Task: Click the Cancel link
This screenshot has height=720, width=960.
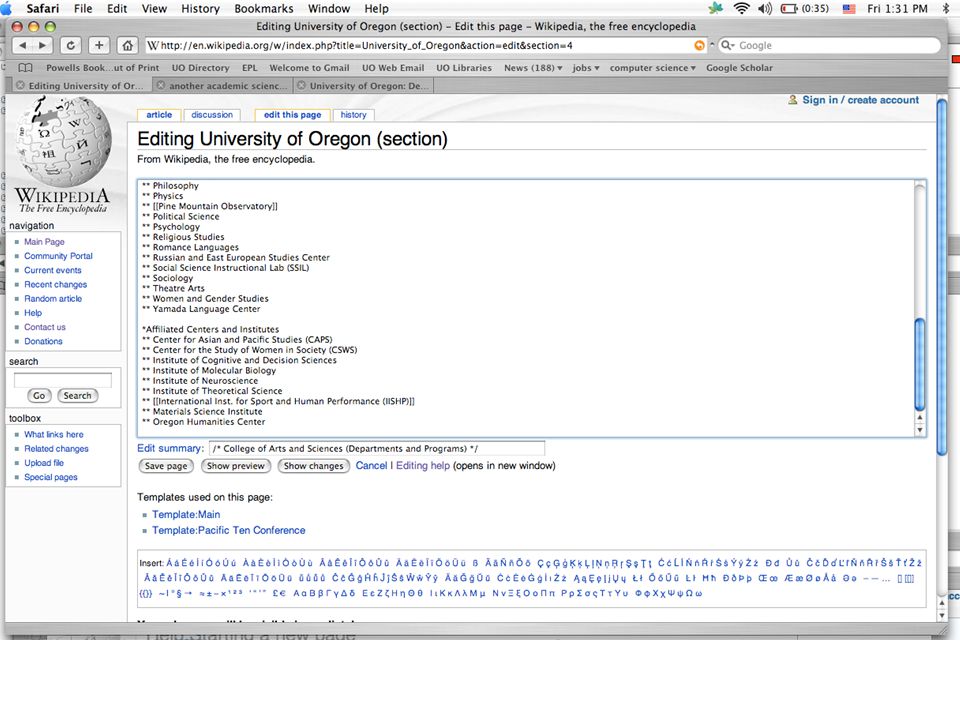Action: [372, 465]
